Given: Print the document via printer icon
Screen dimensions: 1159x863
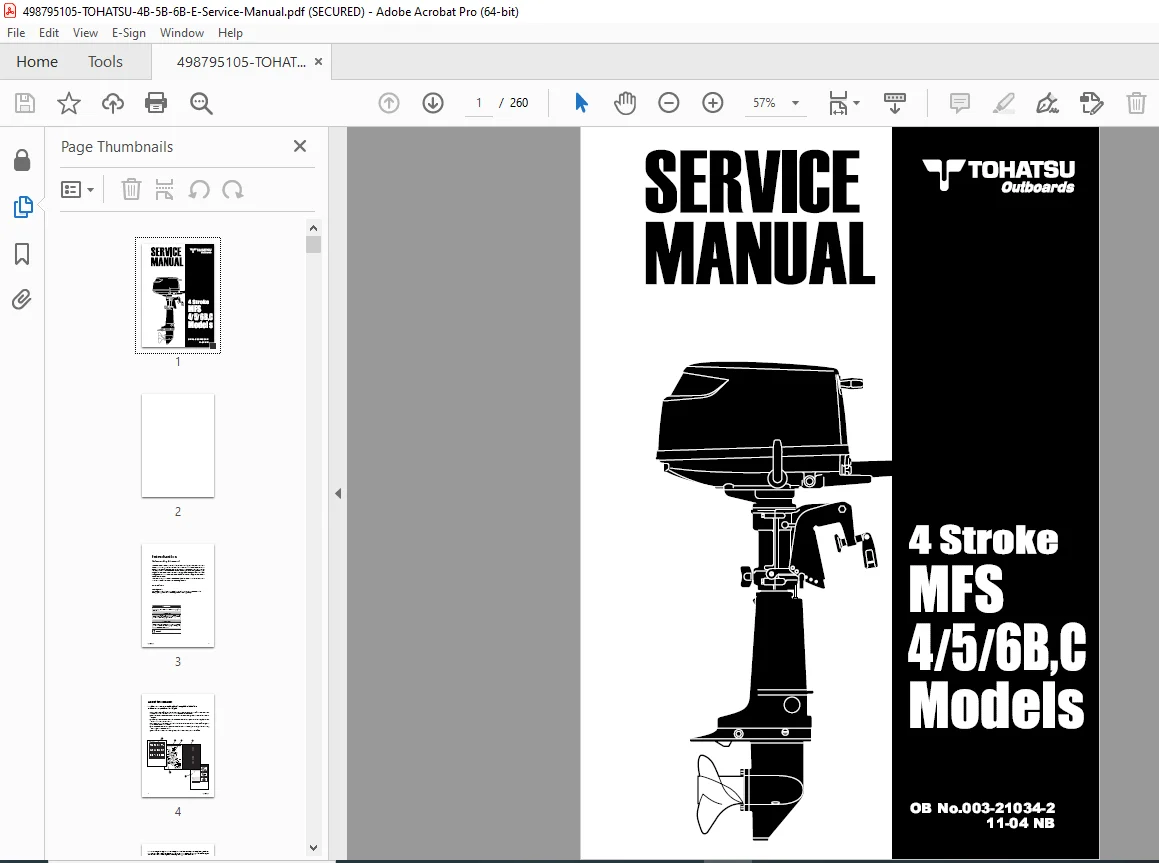Looking at the screenshot, I should pyautogui.click(x=156, y=103).
